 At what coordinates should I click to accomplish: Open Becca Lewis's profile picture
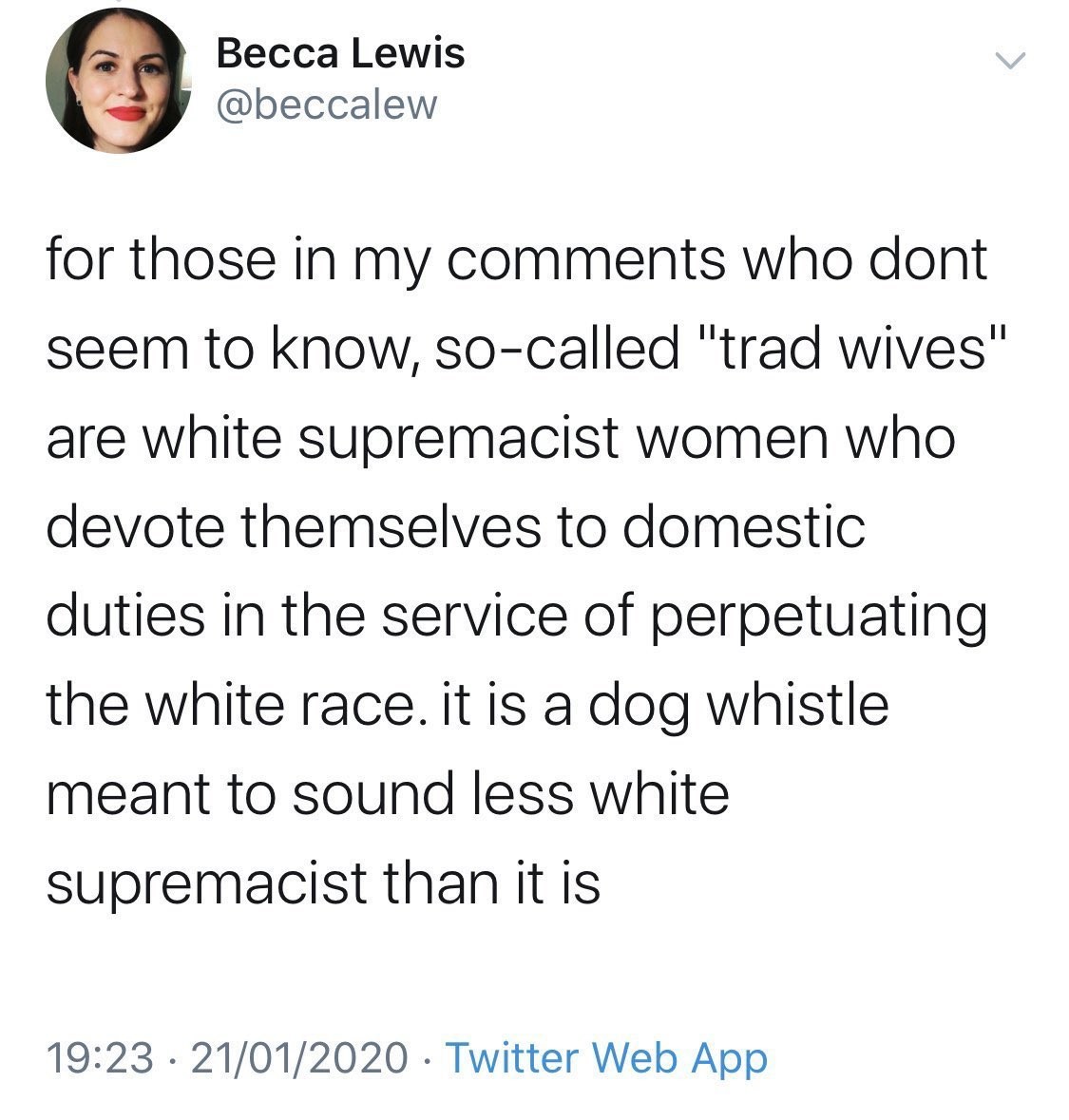(117, 81)
